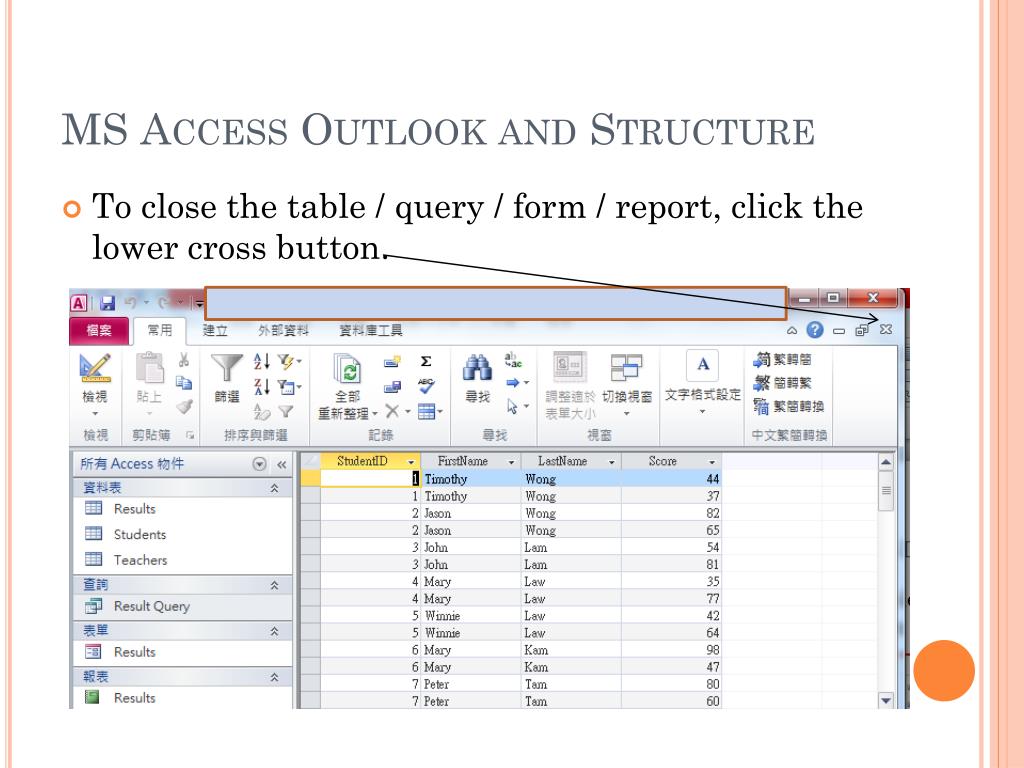This screenshot has height=768, width=1024.
Task: Click the New Record icon
Action: point(392,361)
